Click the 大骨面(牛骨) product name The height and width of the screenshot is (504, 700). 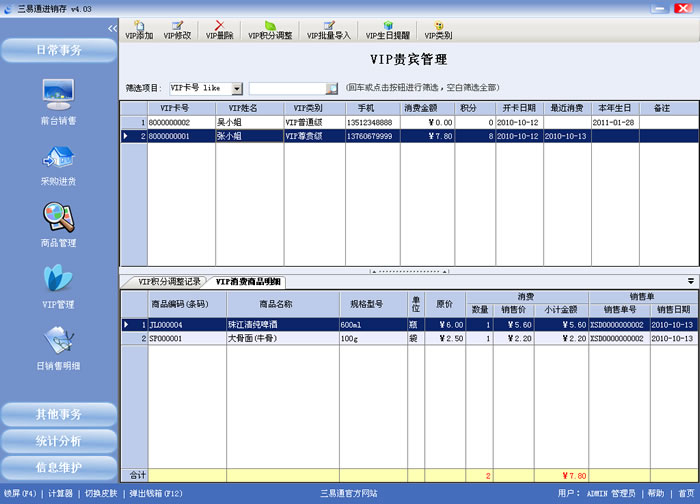(x=283, y=338)
